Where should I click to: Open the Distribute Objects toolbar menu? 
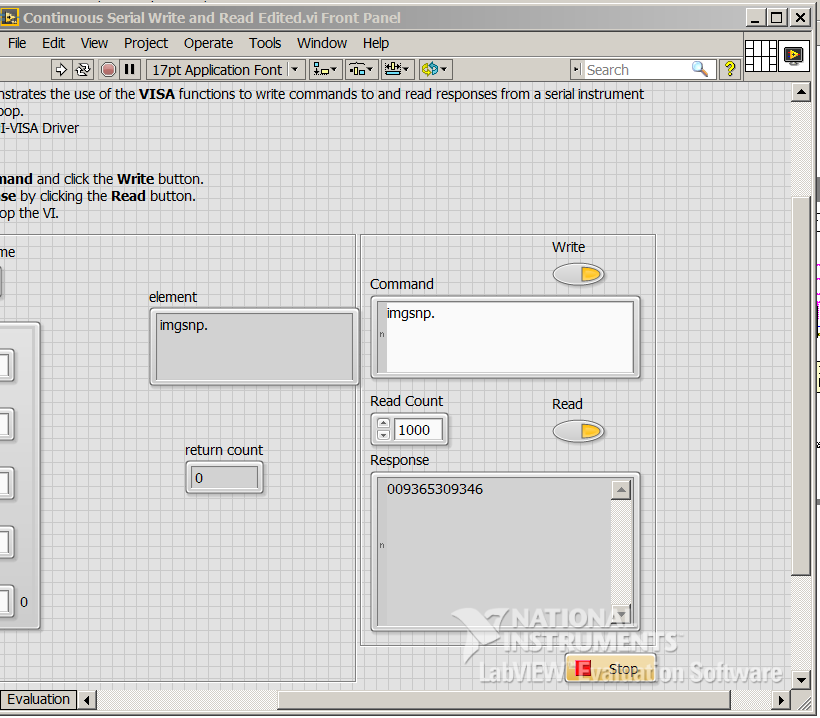pos(361,70)
